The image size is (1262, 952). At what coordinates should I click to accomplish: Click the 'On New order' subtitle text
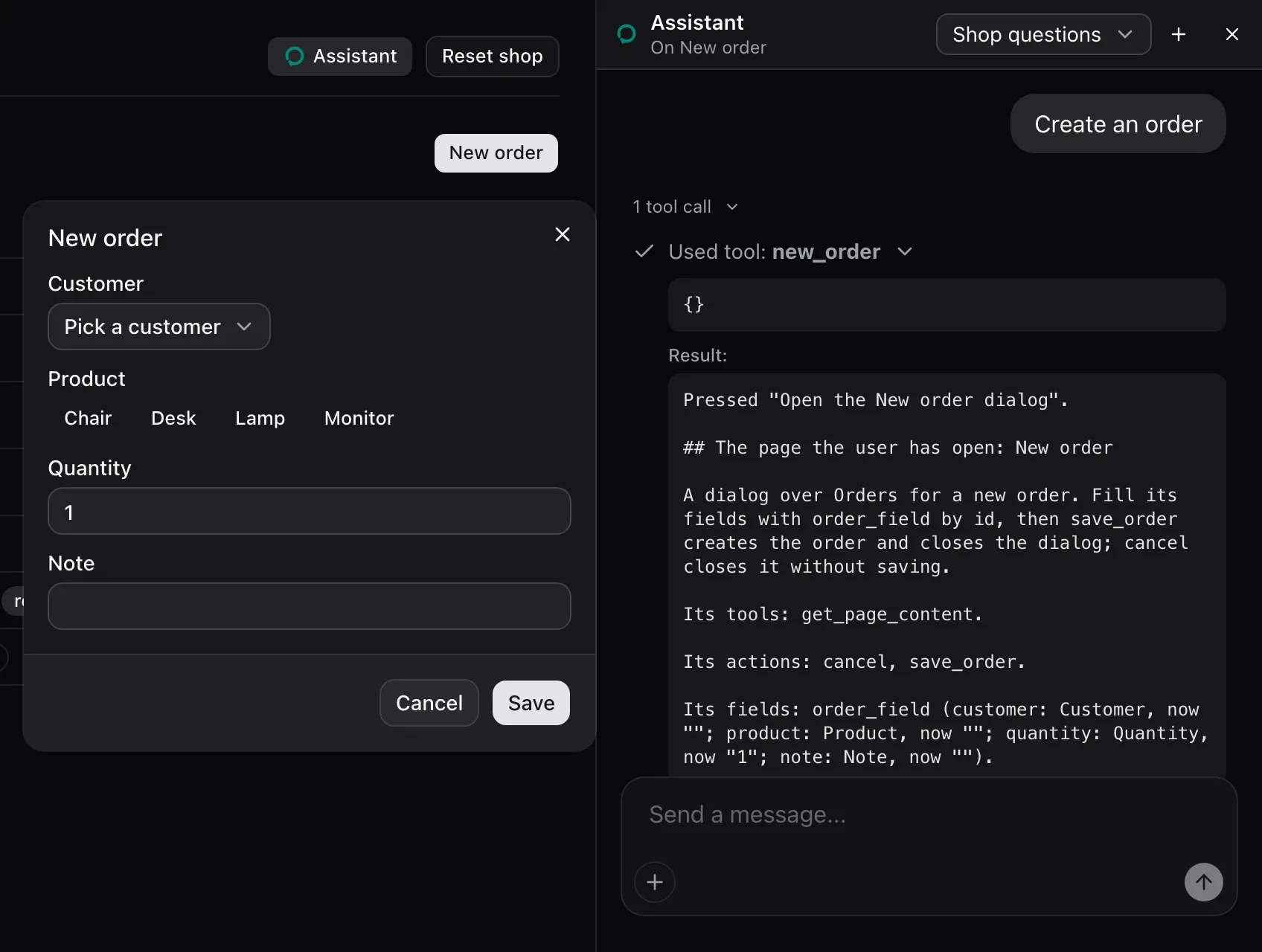pos(708,48)
